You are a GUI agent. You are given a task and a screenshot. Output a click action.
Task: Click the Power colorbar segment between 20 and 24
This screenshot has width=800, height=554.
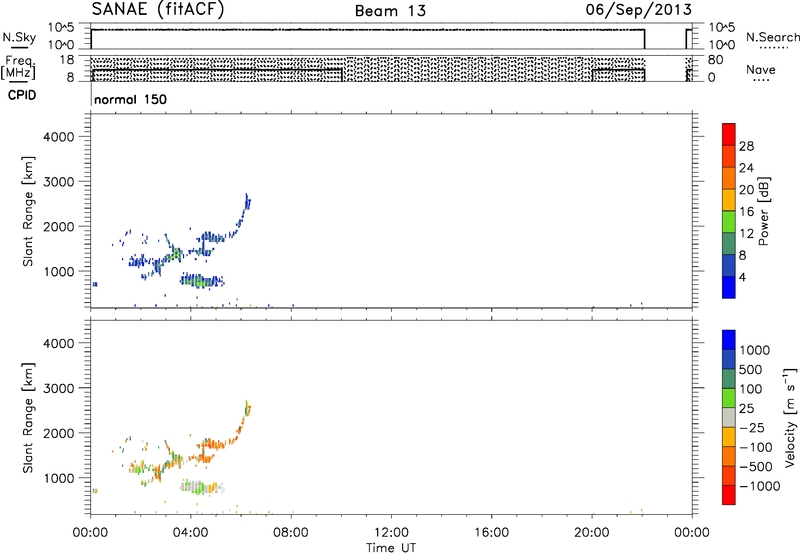click(x=729, y=178)
